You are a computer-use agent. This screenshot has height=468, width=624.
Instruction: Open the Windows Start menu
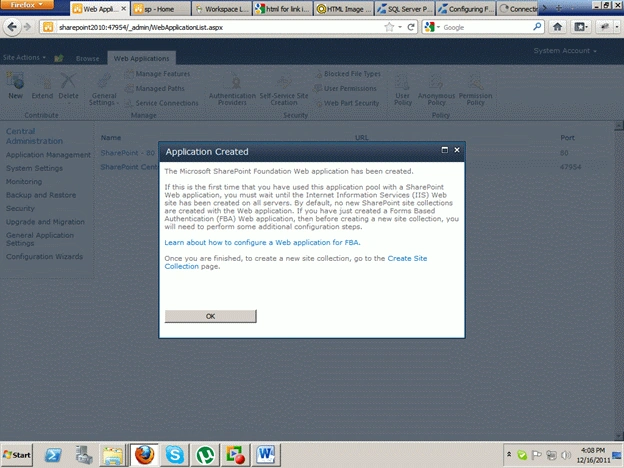[17, 454]
